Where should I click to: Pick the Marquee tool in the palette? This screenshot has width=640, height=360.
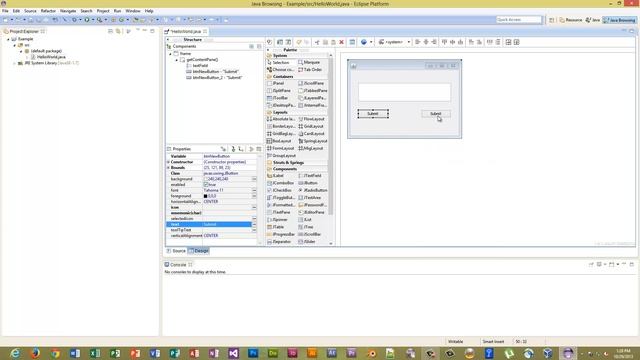(309, 62)
